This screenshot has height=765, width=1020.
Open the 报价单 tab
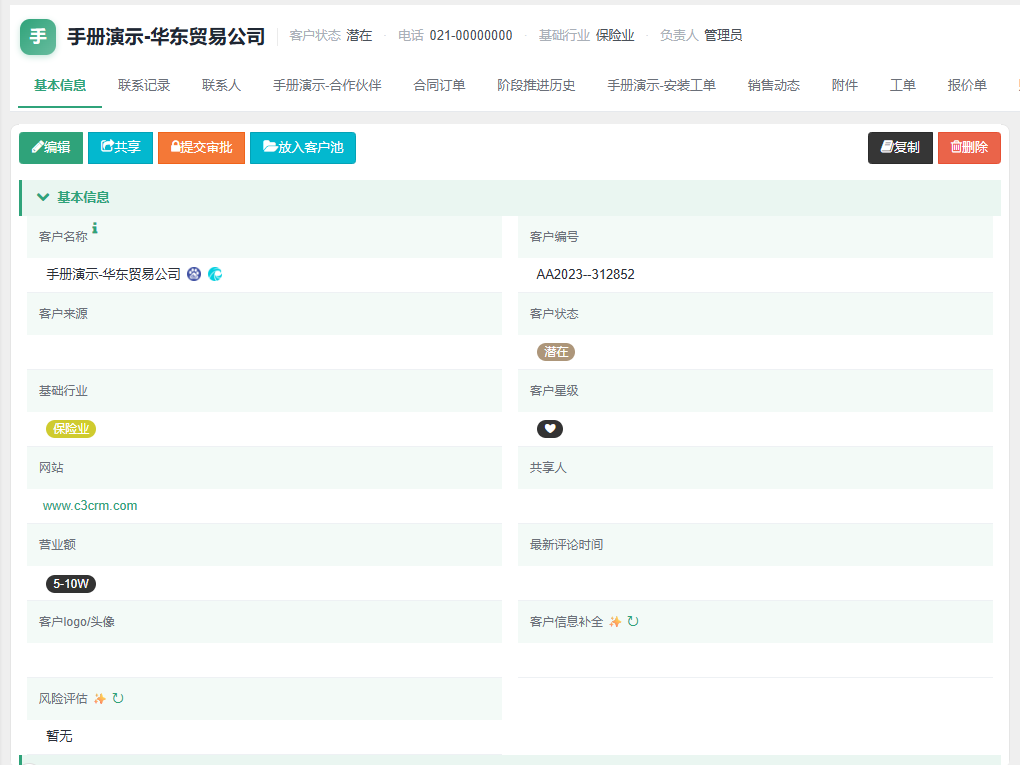[x=967, y=85]
